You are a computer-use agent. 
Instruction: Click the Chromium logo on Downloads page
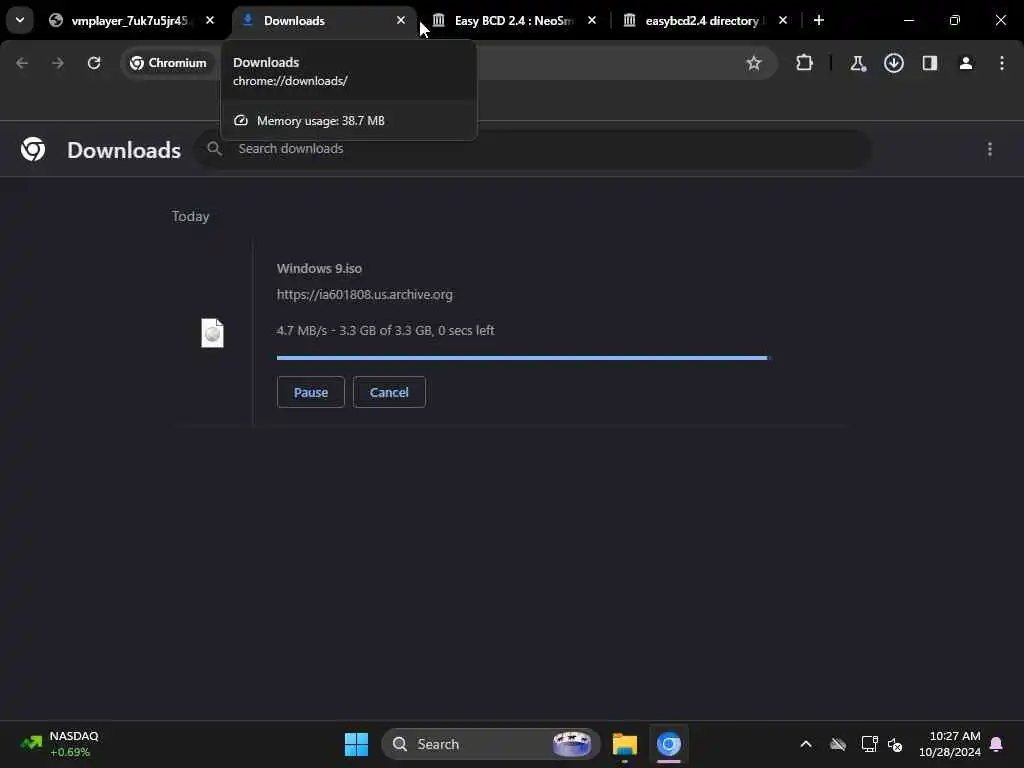pyautogui.click(x=33, y=149)
